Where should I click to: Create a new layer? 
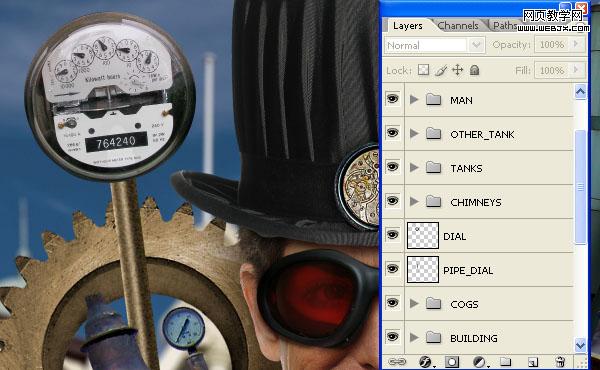(533, 362)
